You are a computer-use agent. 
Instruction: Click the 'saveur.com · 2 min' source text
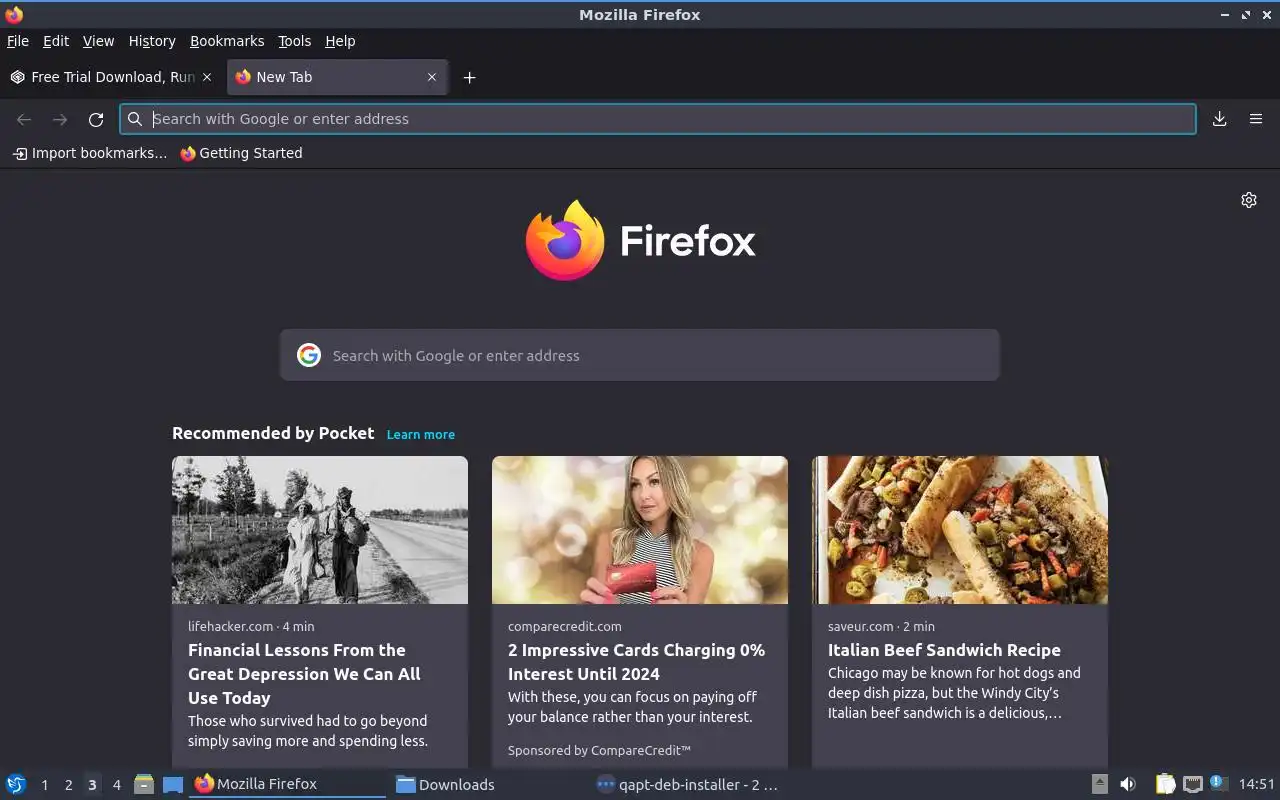881,626
